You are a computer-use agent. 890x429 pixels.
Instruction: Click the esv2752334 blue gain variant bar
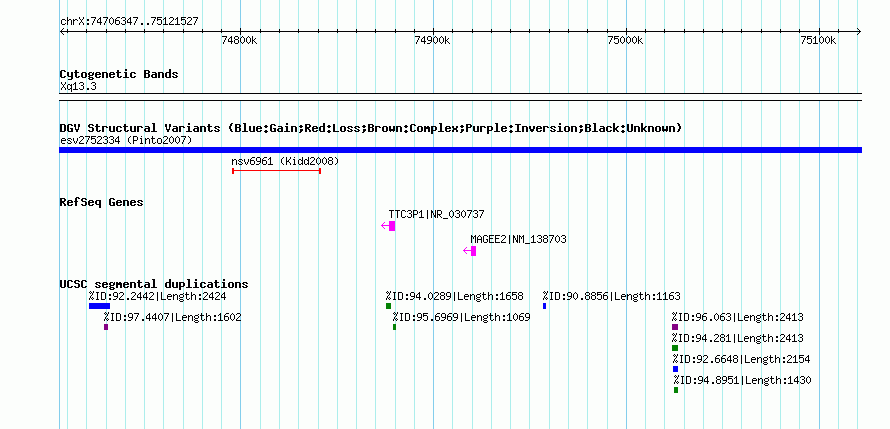tap(460, 150)
